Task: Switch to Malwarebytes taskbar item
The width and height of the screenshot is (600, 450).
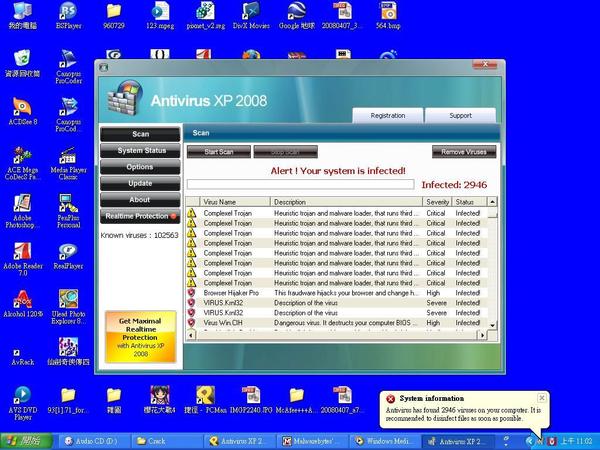Action: coord(311,442)
